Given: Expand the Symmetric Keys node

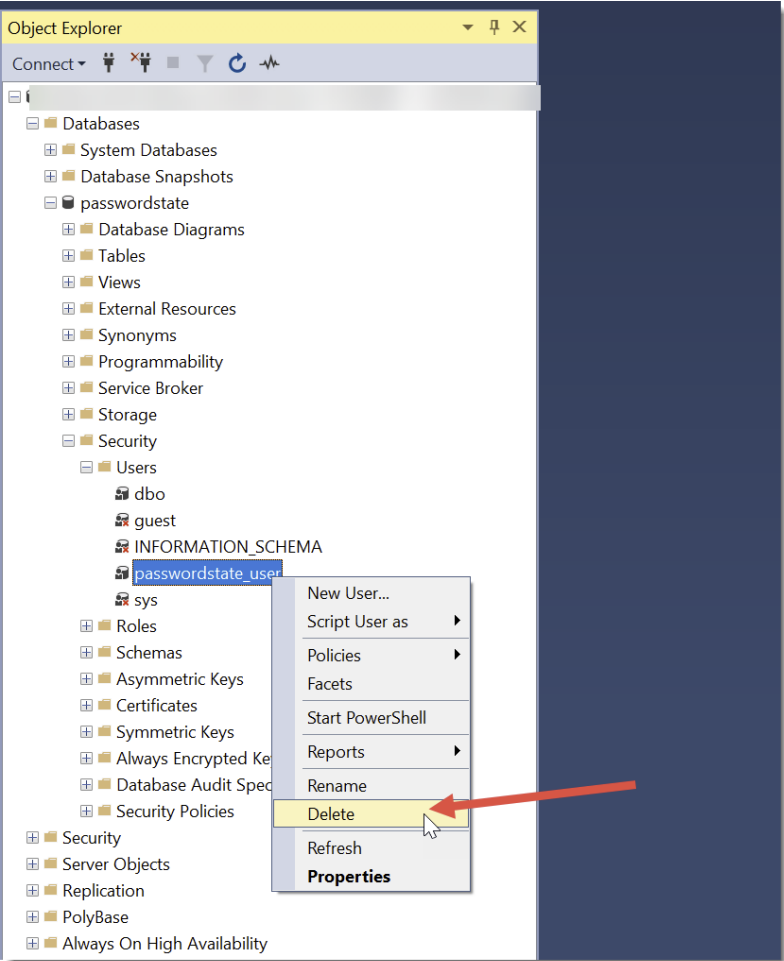Looking at the screenshot, I should pyautogui.click(x=86, y=732).
